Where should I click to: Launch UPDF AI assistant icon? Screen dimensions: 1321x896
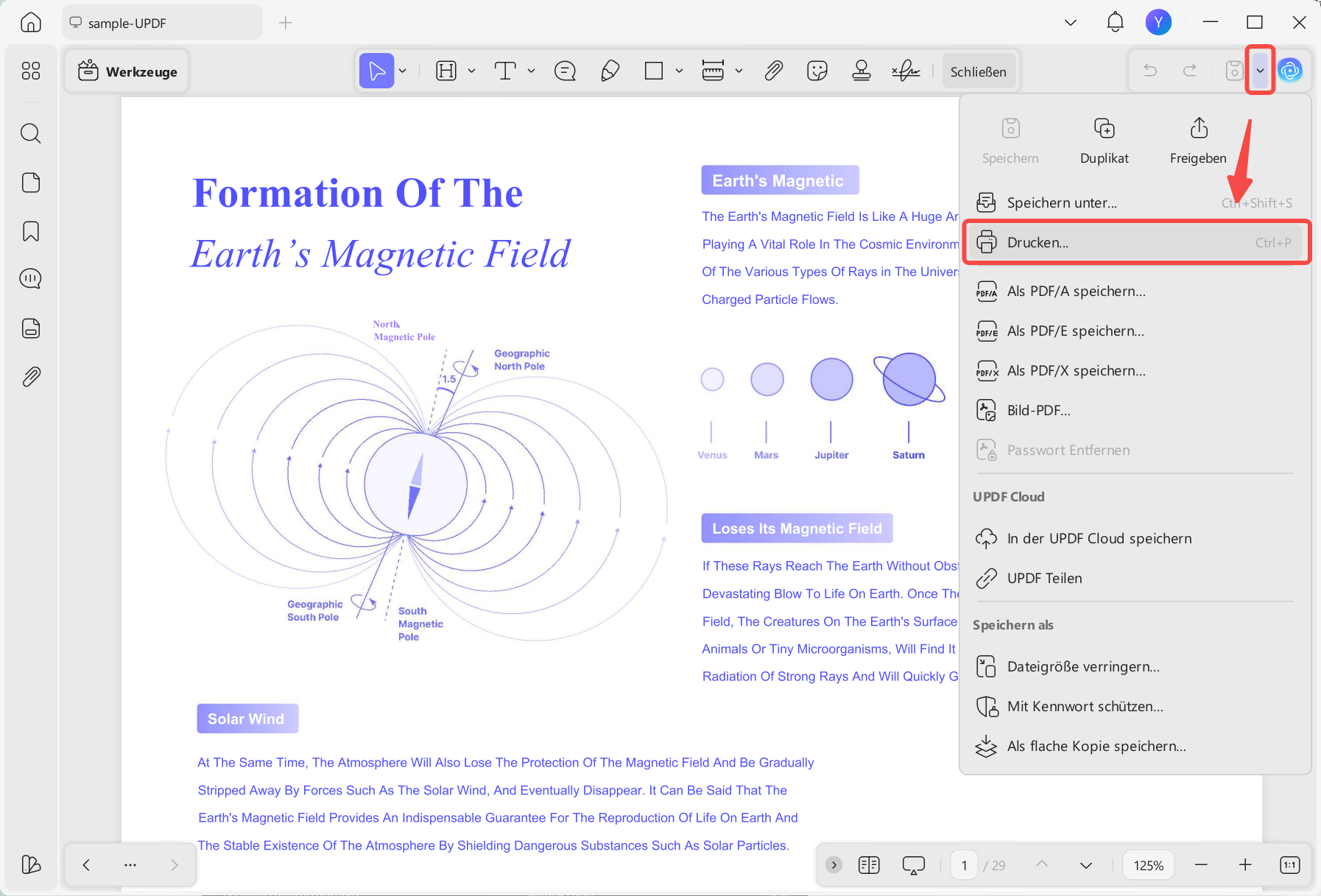click(x=1290, y=71)
